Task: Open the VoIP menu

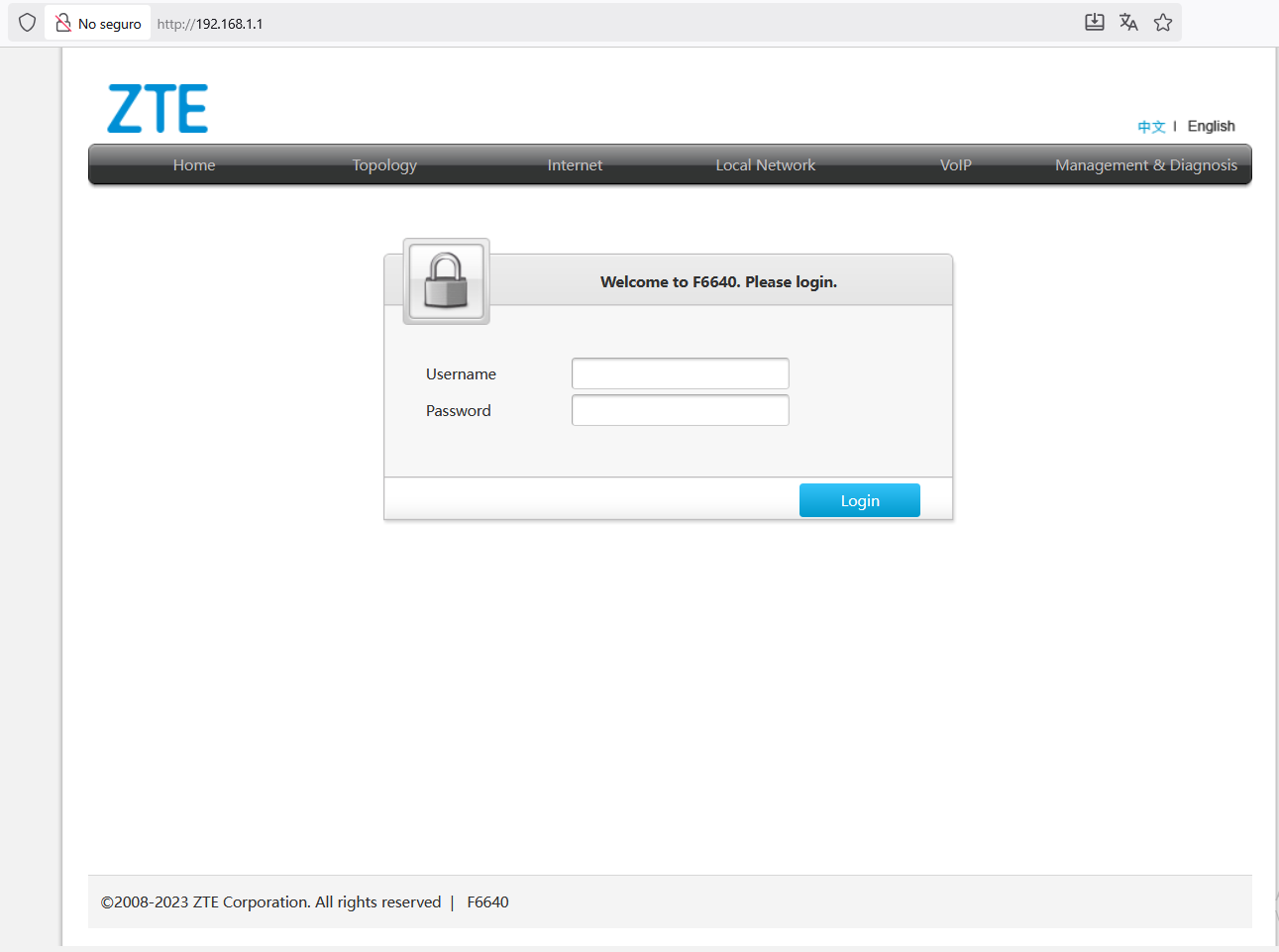Action: point(956,165)
